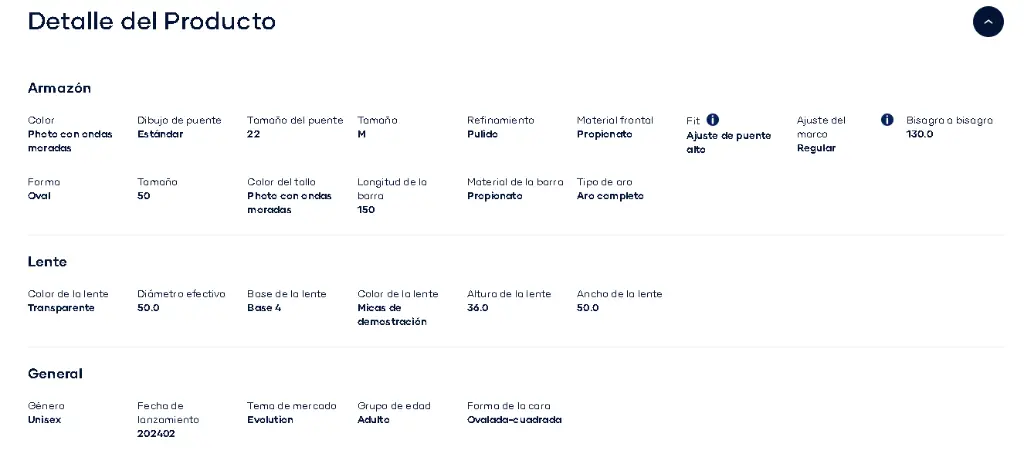Click the Tema de mercado value Evolution

[x=270, y=419]
